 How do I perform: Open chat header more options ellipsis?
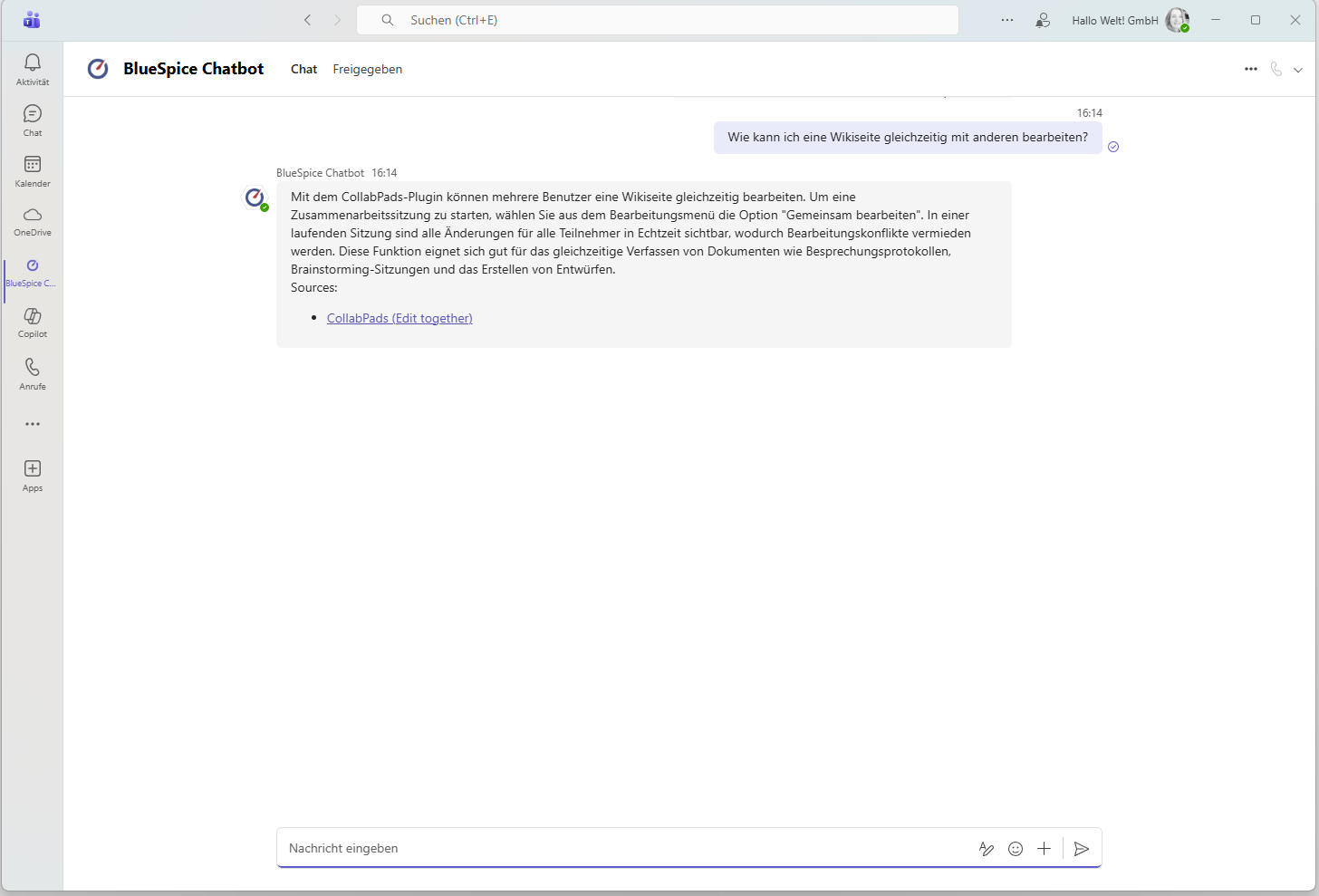click(1251, 69)
